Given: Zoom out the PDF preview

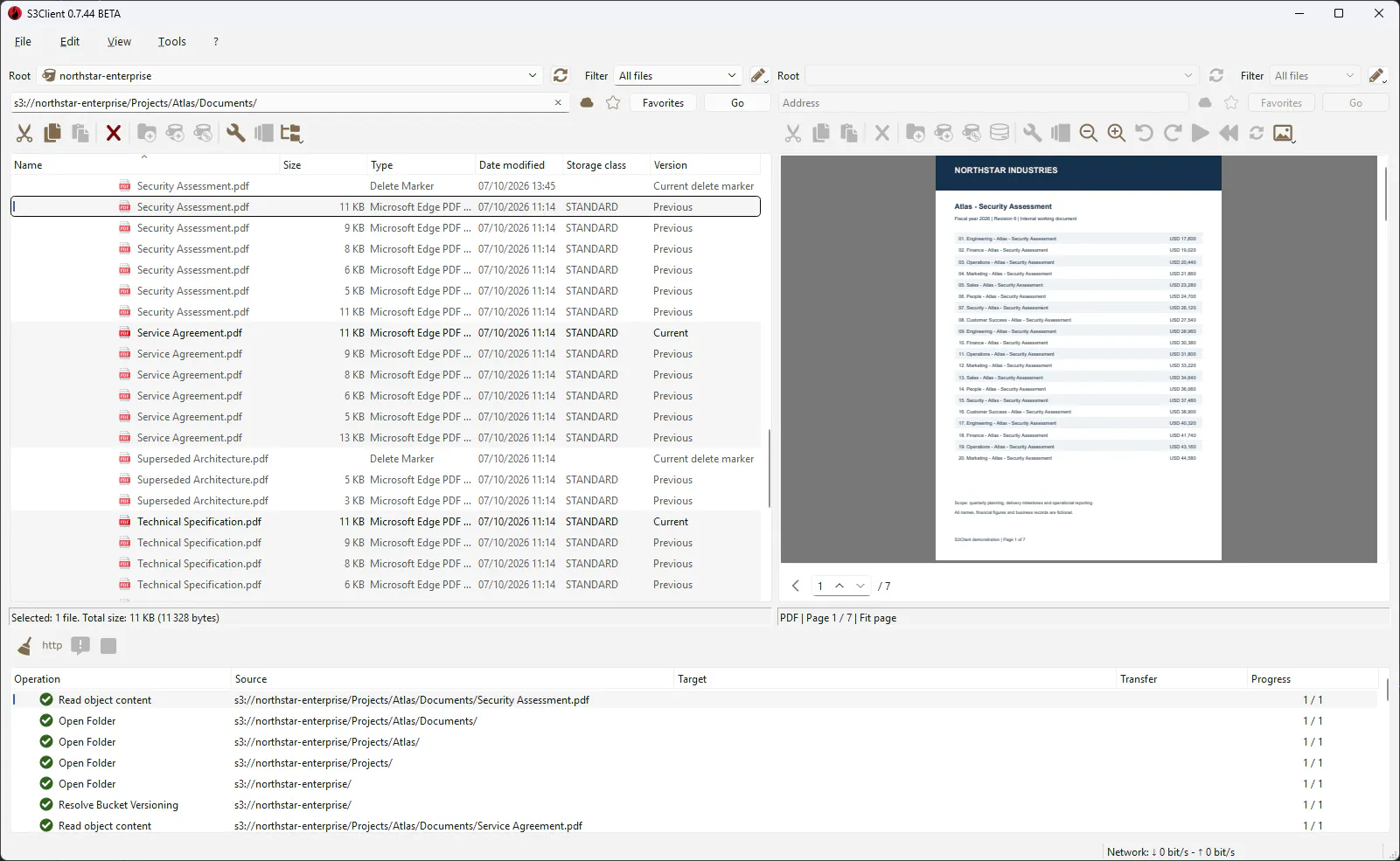Looking at the screenshot, I should point(1089,133).
